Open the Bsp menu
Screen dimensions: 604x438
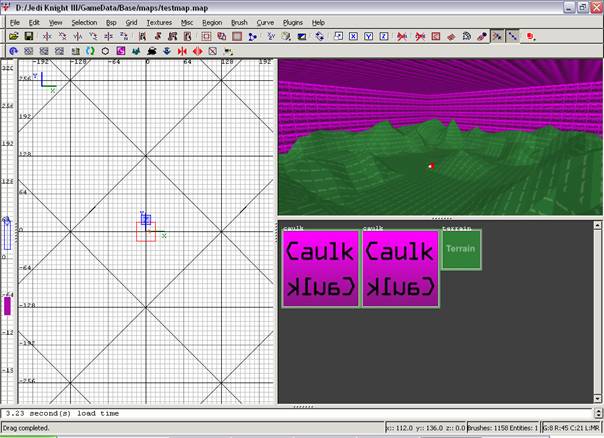coord(111,22)
